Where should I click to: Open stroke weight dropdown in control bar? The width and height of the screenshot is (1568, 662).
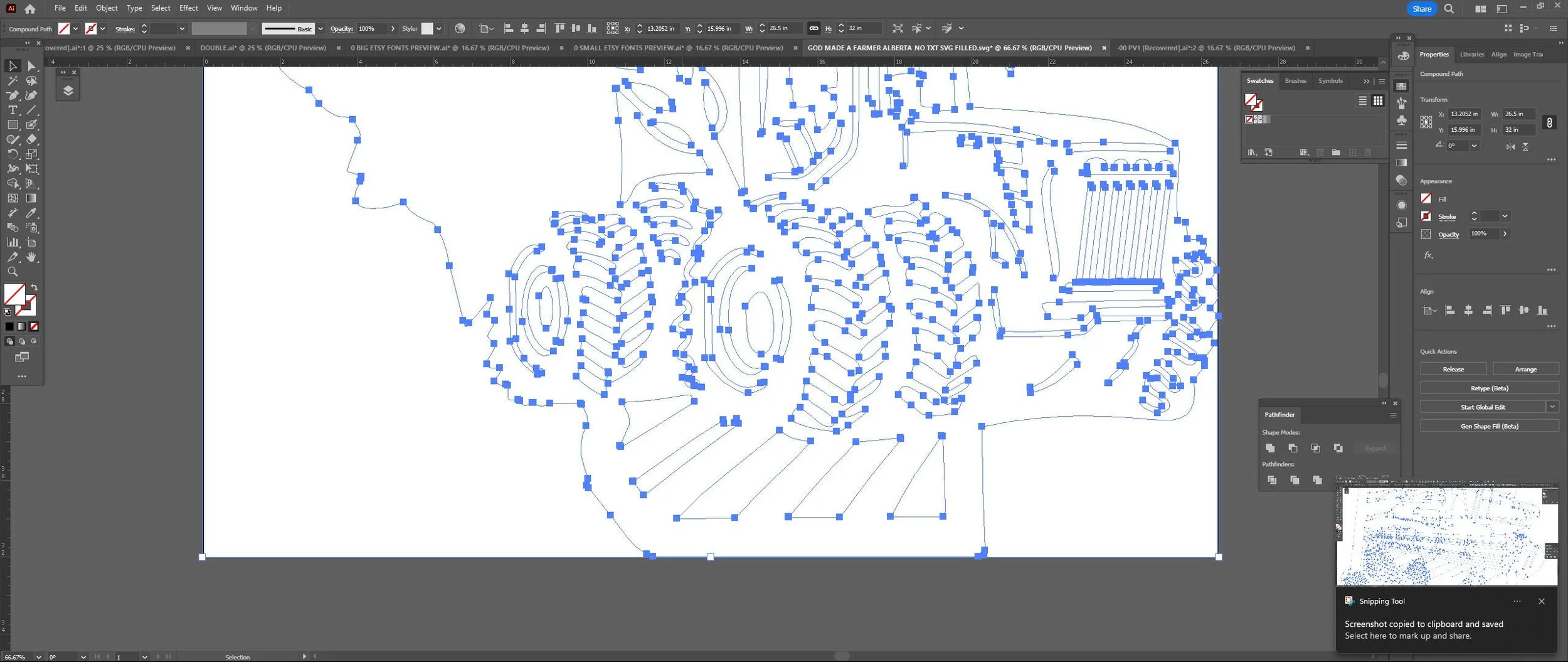pyautogui.click(x=182, y=29)
